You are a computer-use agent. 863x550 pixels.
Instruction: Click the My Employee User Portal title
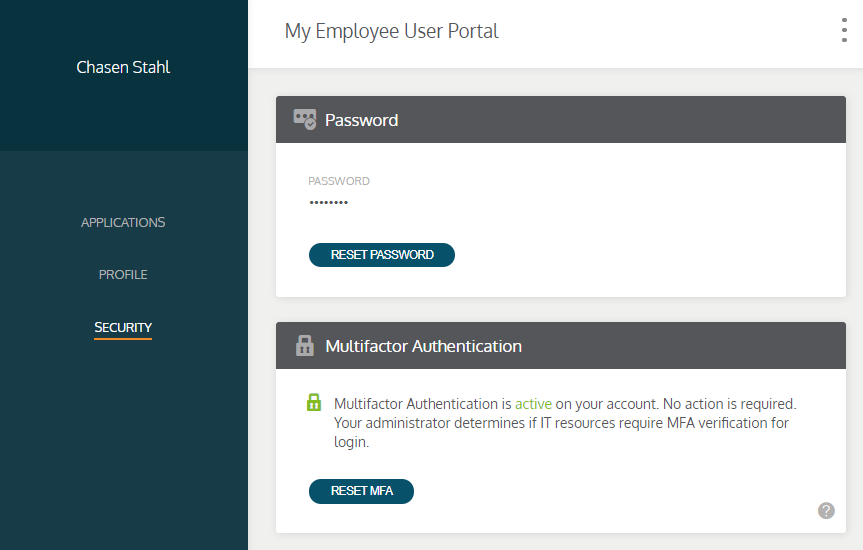[391, 31]
